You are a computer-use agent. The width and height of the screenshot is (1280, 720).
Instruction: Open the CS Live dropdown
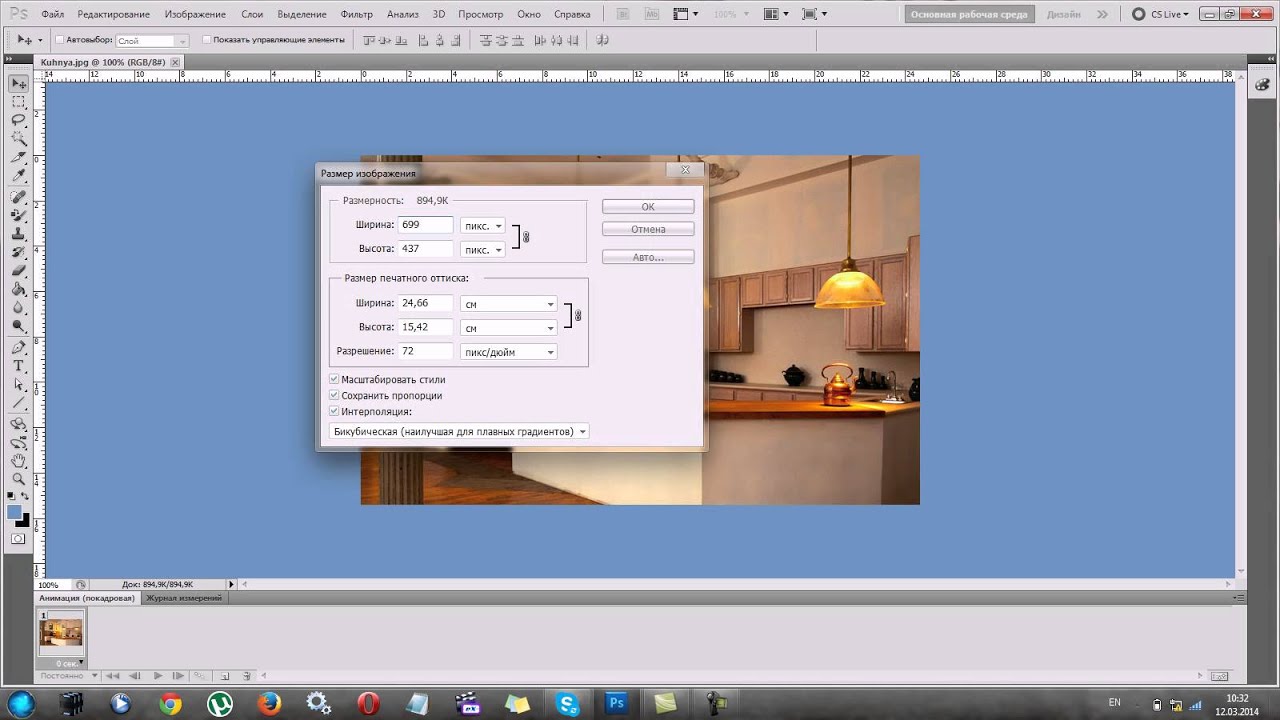[1163, 14]
